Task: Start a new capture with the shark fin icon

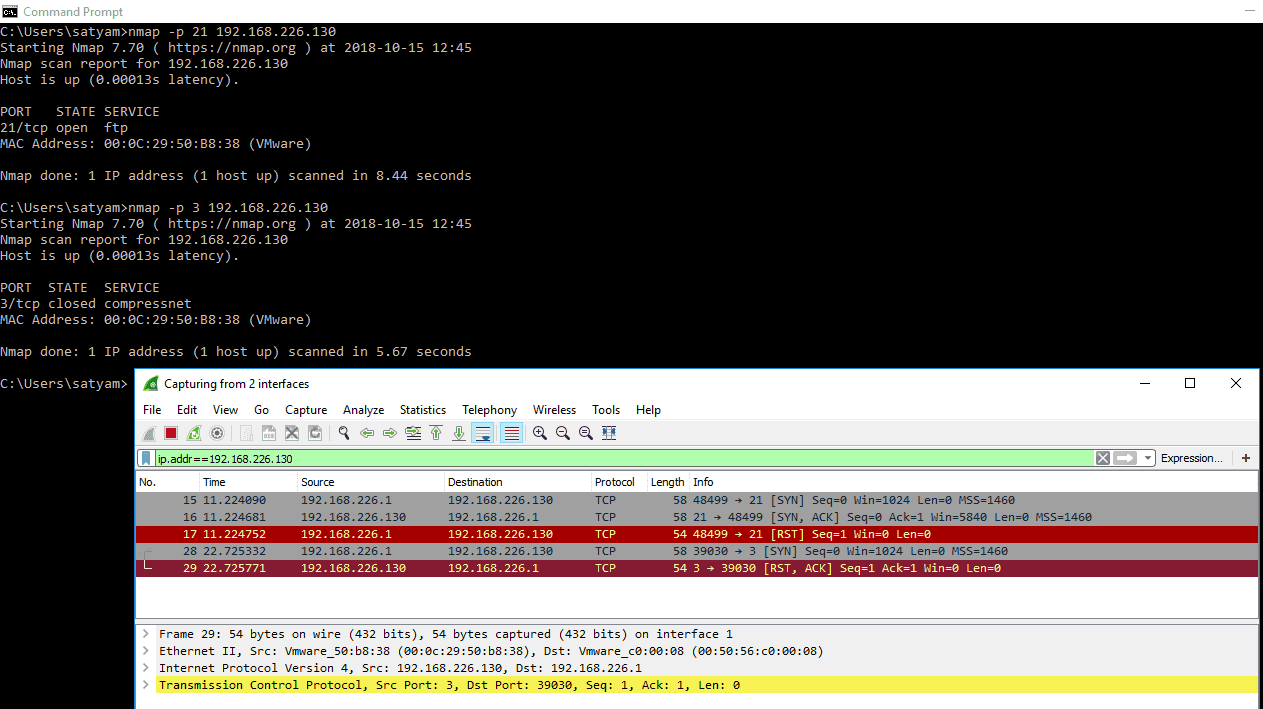Action: 147,432
